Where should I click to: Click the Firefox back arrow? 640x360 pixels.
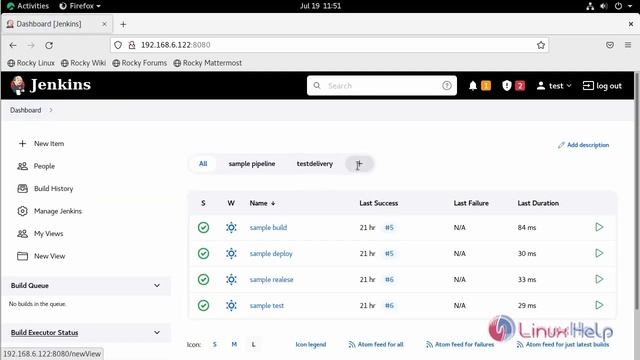[13, 45]
